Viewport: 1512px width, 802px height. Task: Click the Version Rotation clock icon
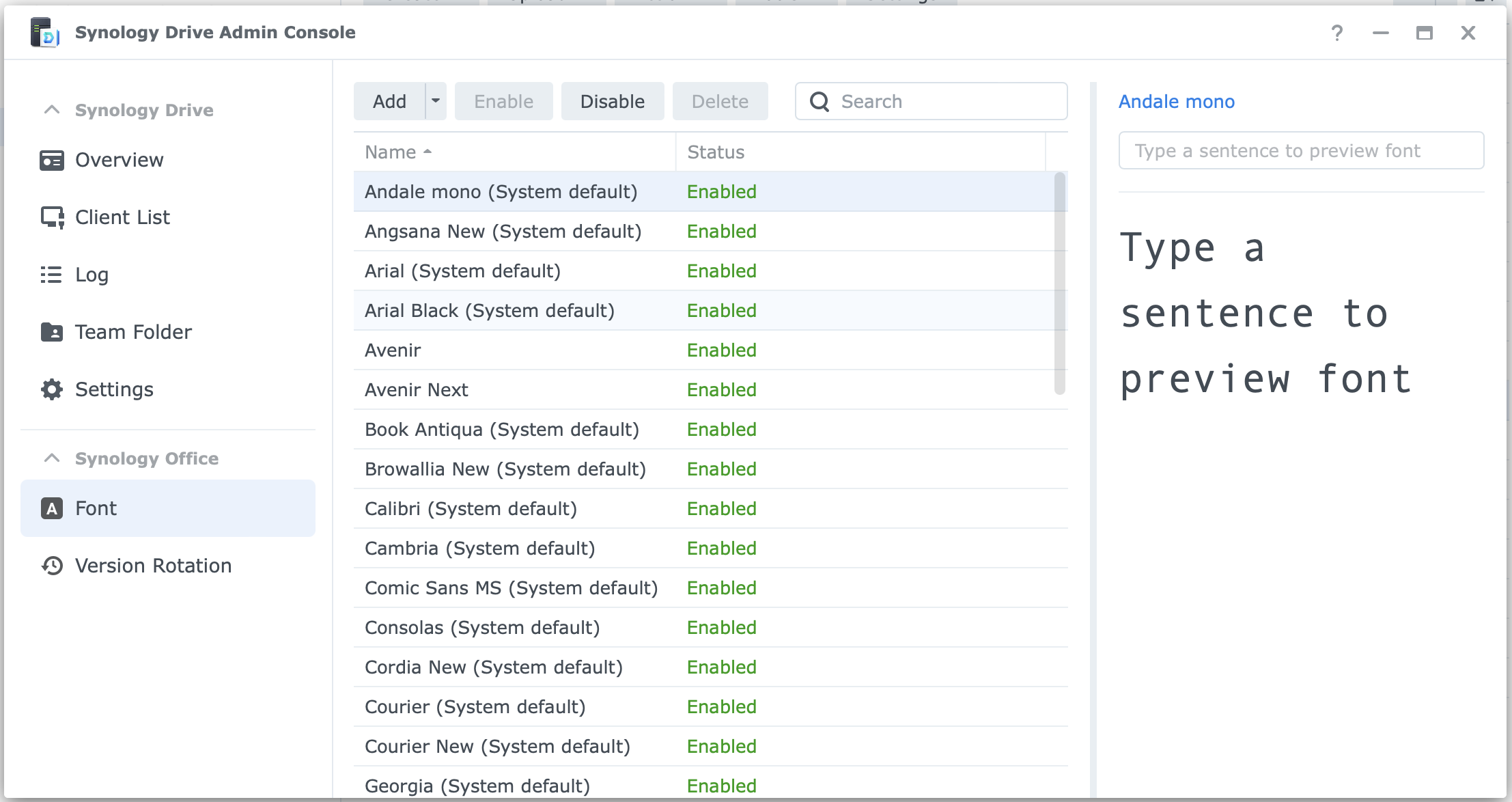pos(52,566)
